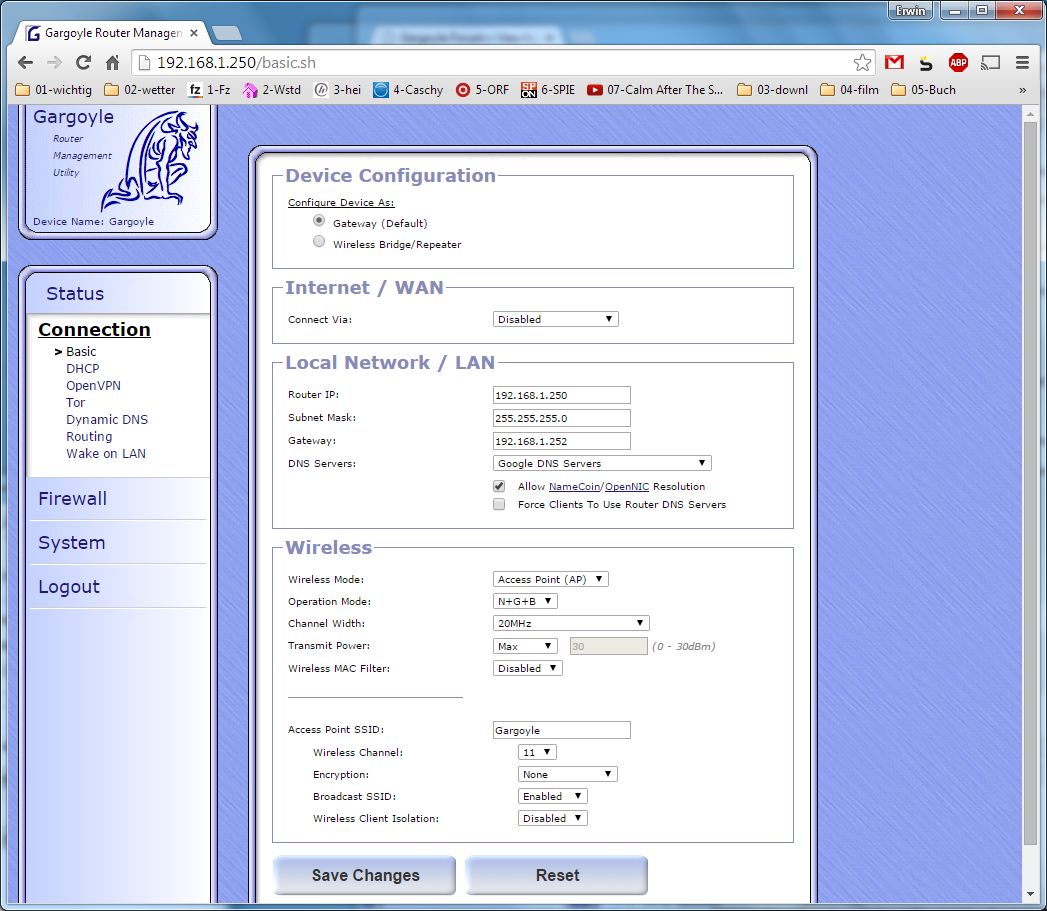The image size is (1047, 911).
Task: Enable Force Clients To Use Router DNS
Action: [x=499, y=505]
